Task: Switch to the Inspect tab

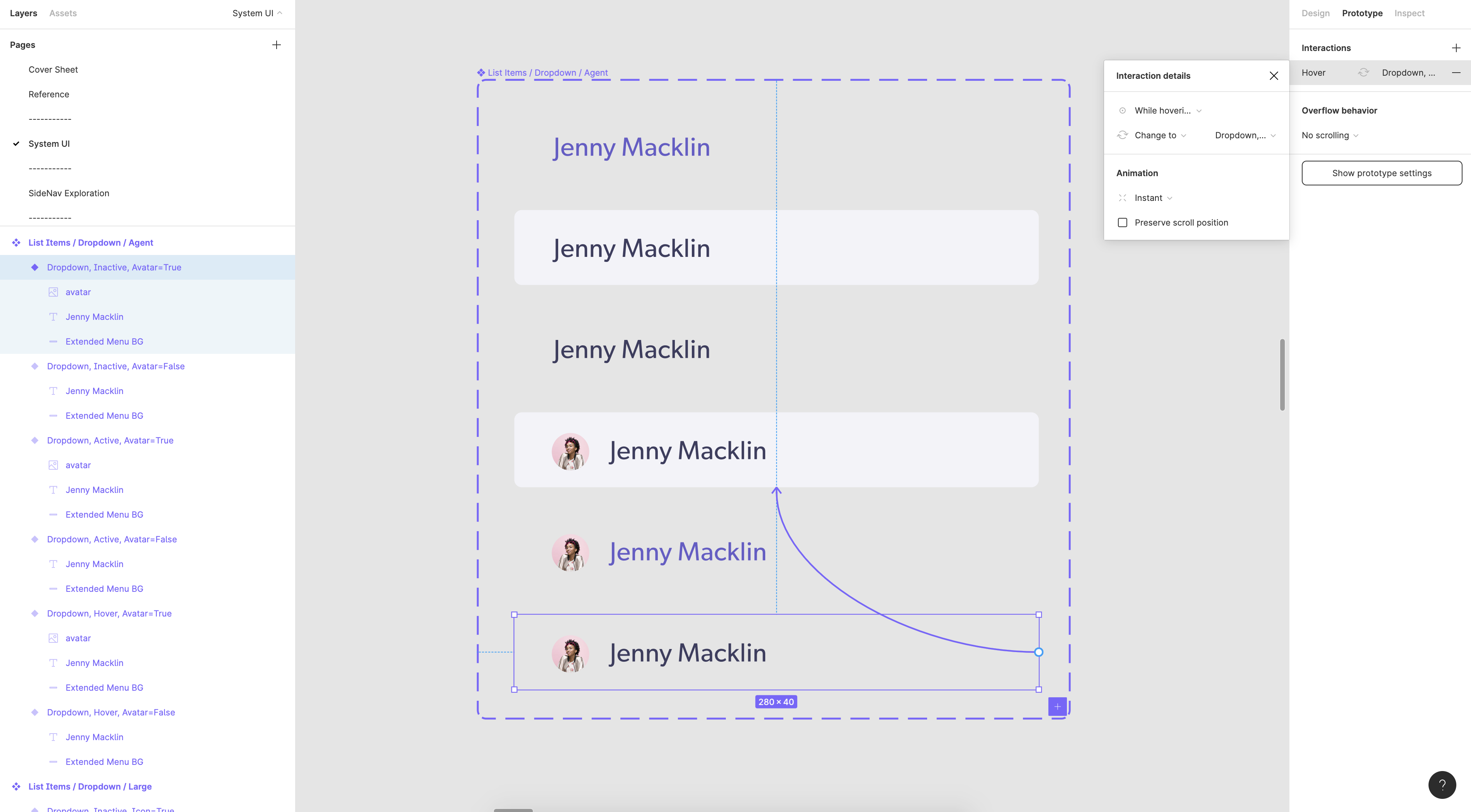Action: tap(1409, 13)
